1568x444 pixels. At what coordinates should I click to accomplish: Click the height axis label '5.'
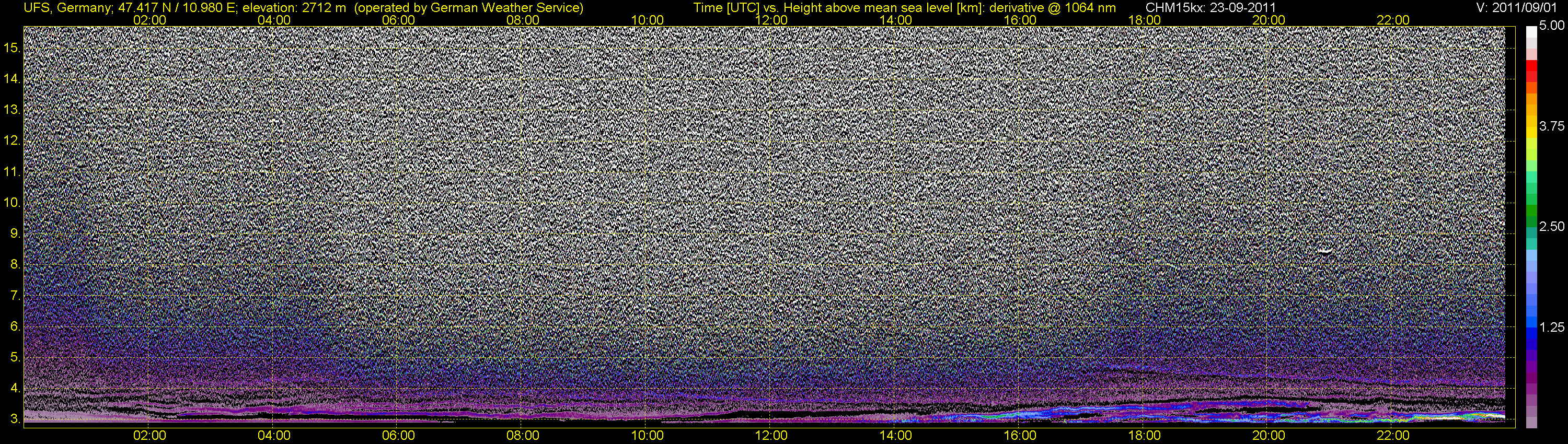[x=15, y=358]
